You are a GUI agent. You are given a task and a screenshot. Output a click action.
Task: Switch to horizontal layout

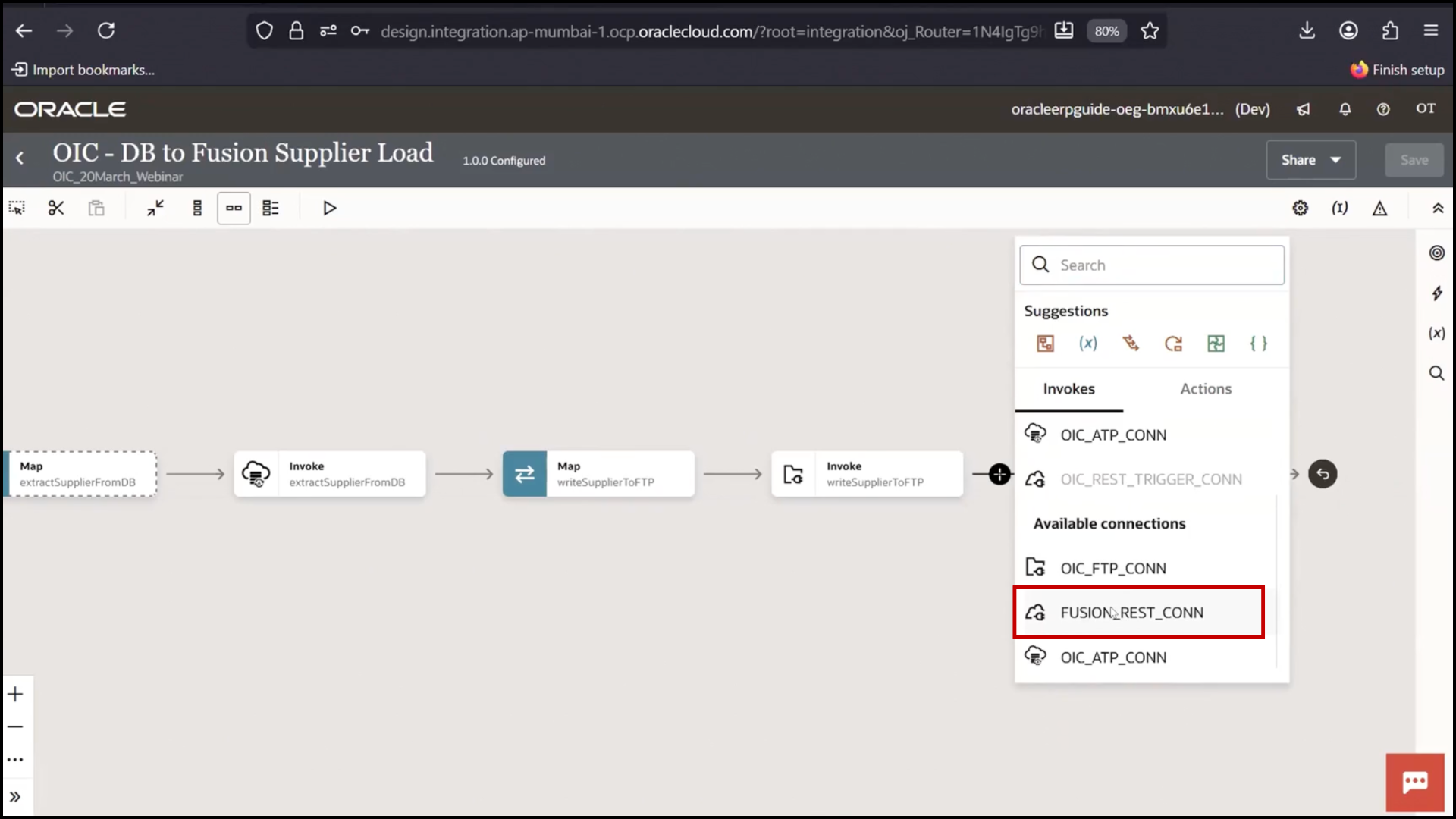pyautogui.click(x=234, y=208)
